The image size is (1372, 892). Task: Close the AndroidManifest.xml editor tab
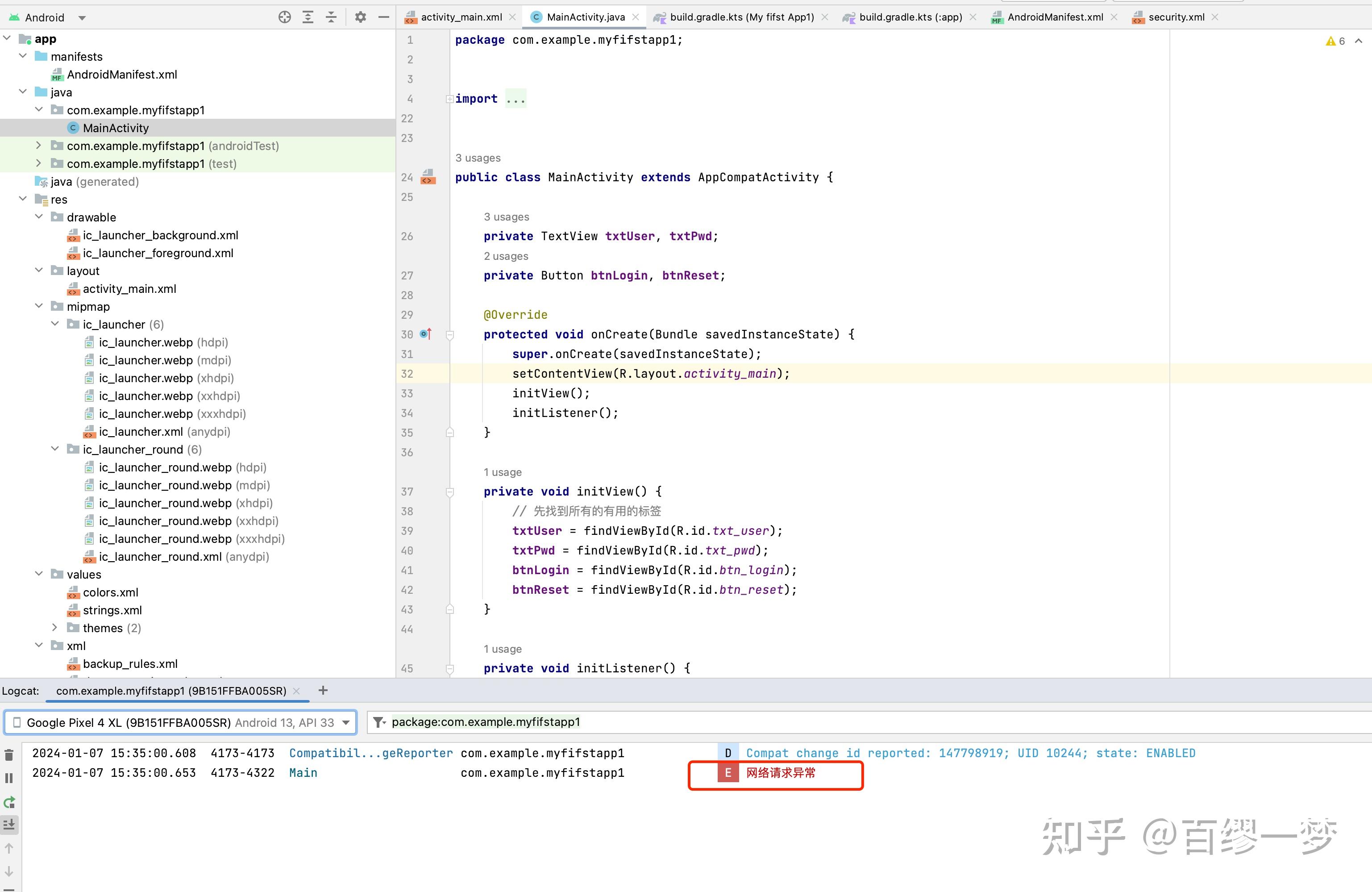[1114, 17]
